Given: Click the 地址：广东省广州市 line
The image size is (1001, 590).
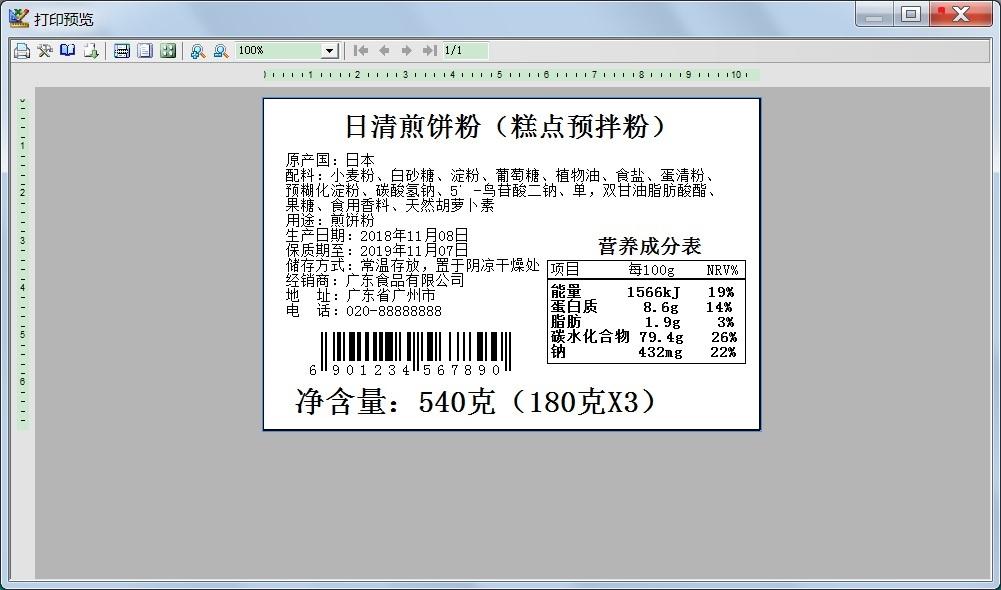Looking at the screenshot, I should click(360, 296).
